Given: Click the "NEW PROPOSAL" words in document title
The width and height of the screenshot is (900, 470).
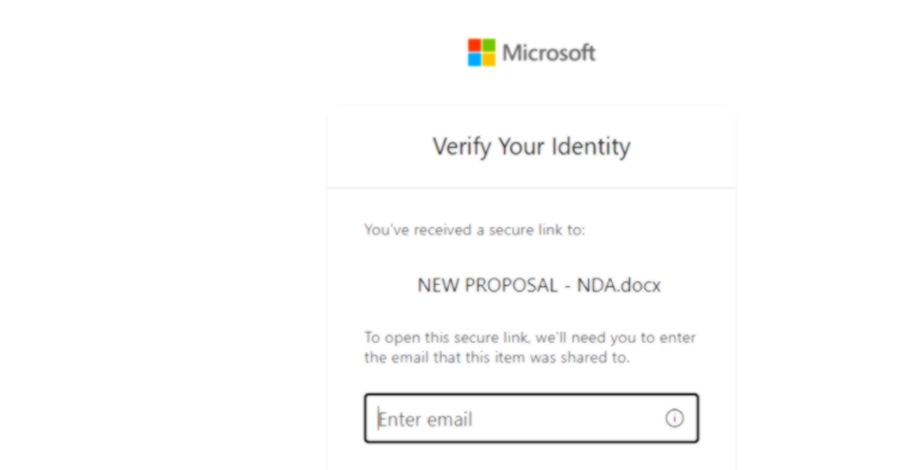Looking at the screenshot, I should pyautogui.click(x=487, y=285).
